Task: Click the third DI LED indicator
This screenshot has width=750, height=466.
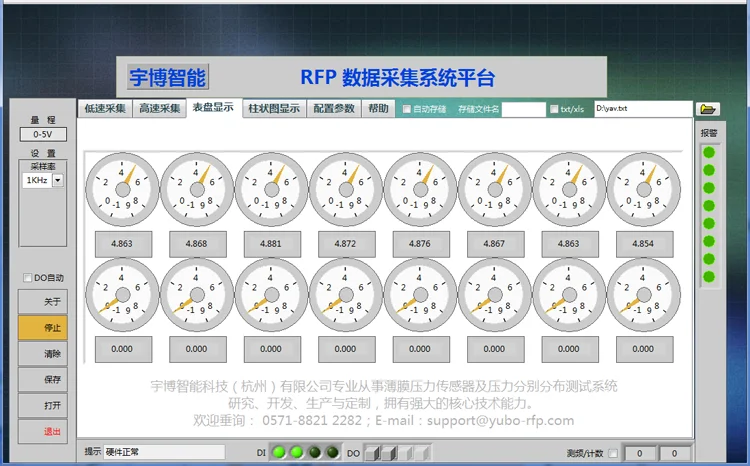Action: 315,452
